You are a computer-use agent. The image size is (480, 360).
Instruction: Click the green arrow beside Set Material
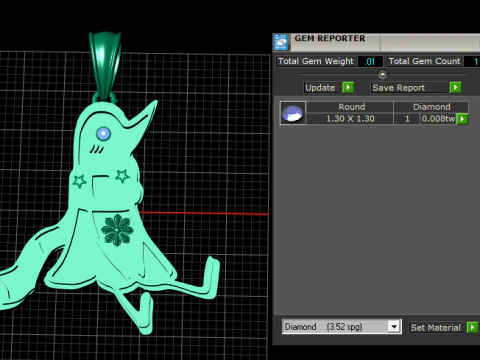tap(472, 328)
